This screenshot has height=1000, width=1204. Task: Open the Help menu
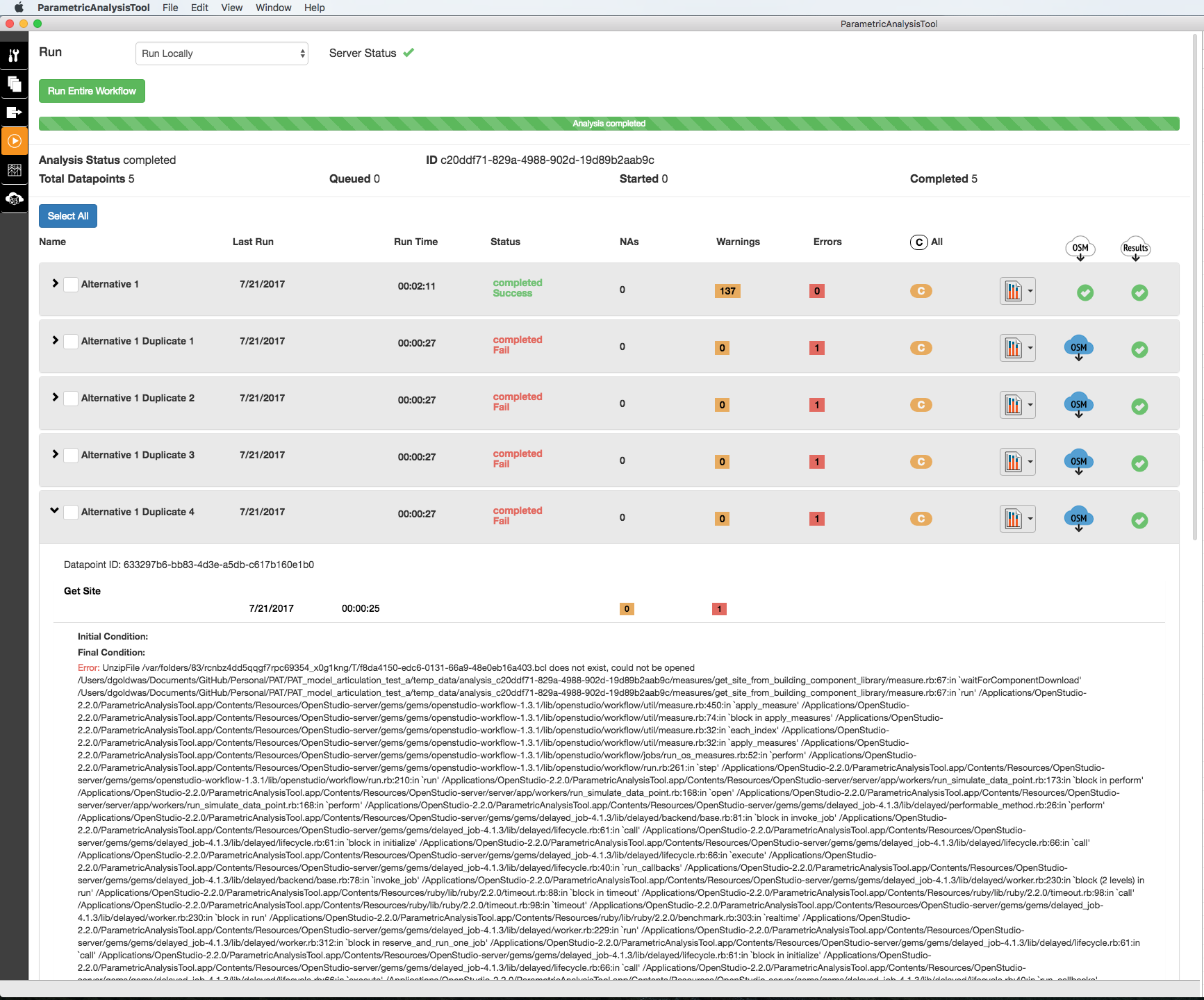pyautogui.click(x=315, y=8)
